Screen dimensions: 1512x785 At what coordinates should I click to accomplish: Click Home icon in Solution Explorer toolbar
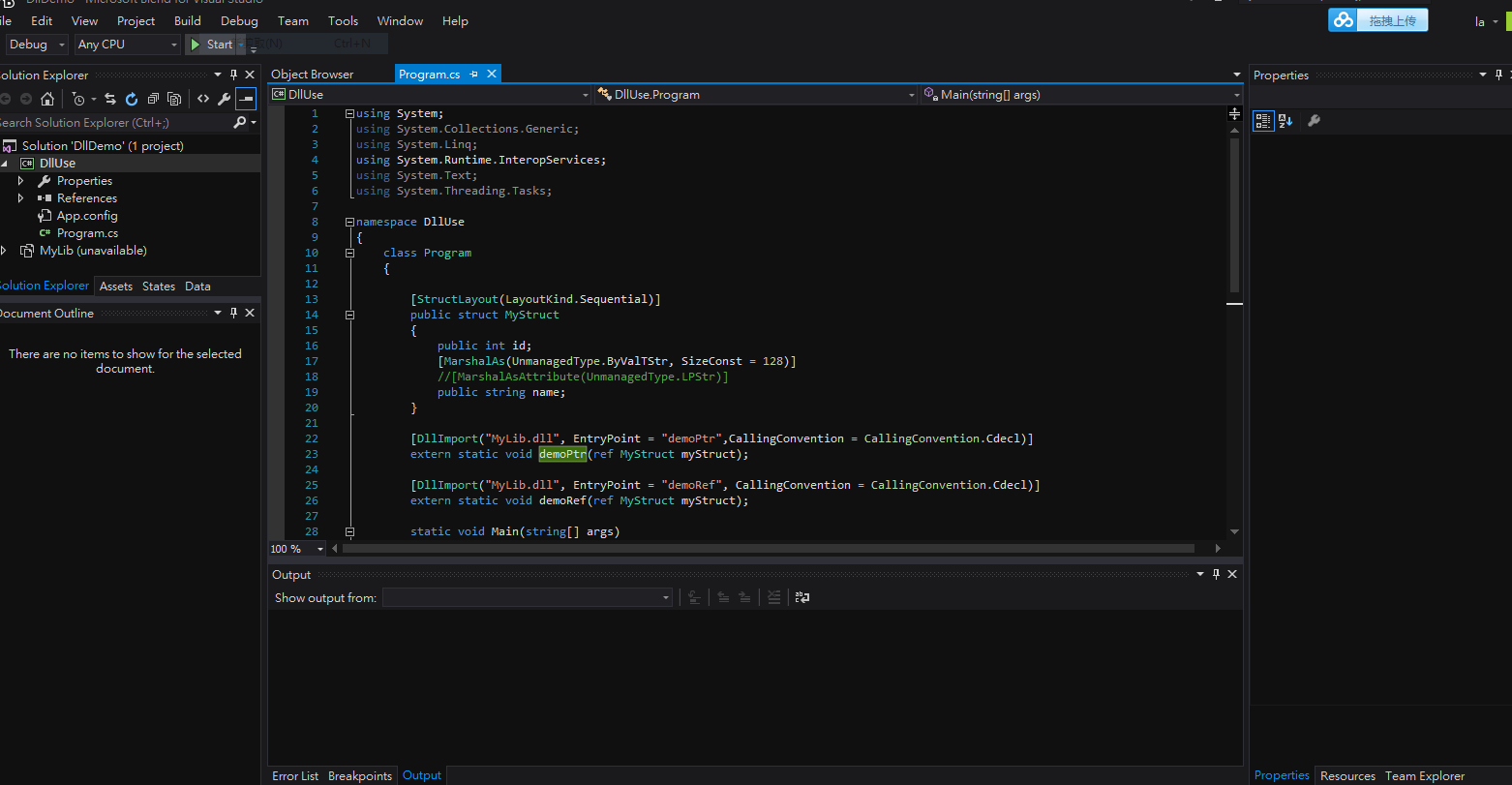click(x=46, y=99)
